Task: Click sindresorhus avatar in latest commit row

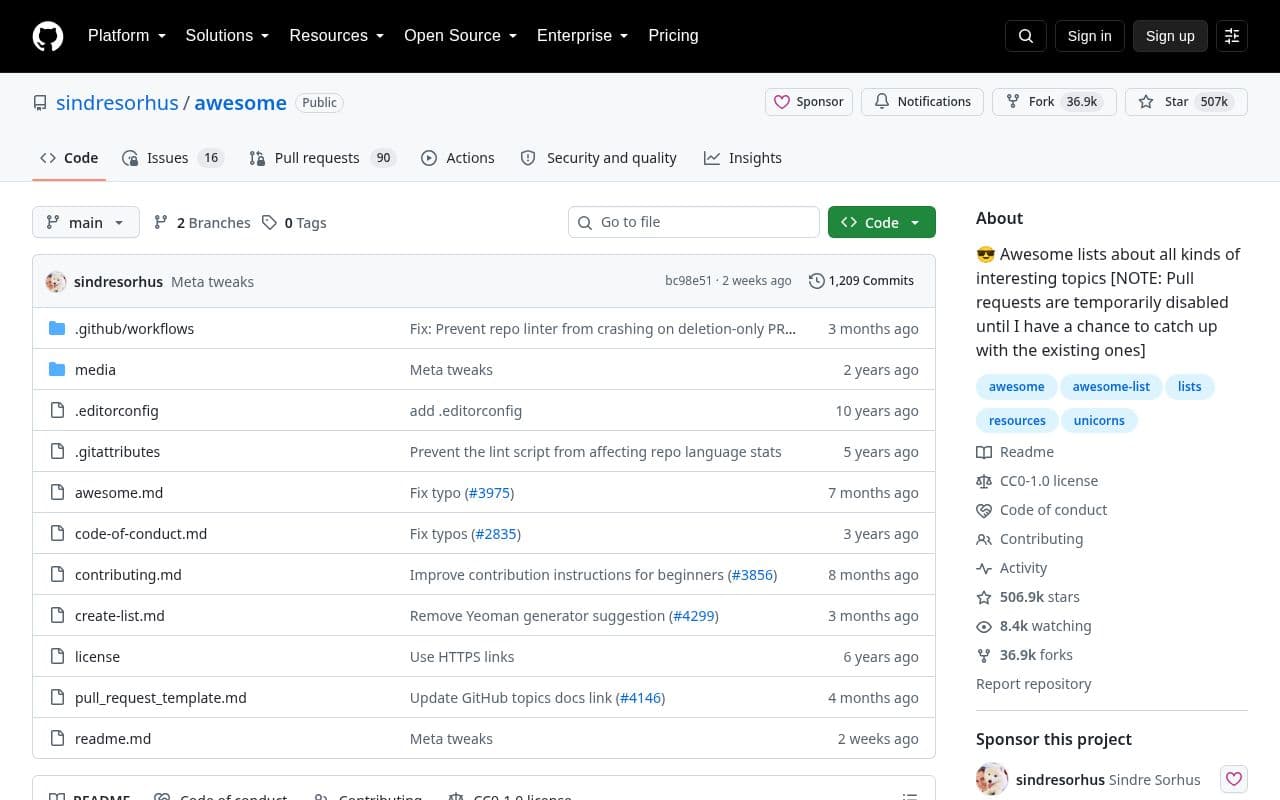Action: click(56, 282)
